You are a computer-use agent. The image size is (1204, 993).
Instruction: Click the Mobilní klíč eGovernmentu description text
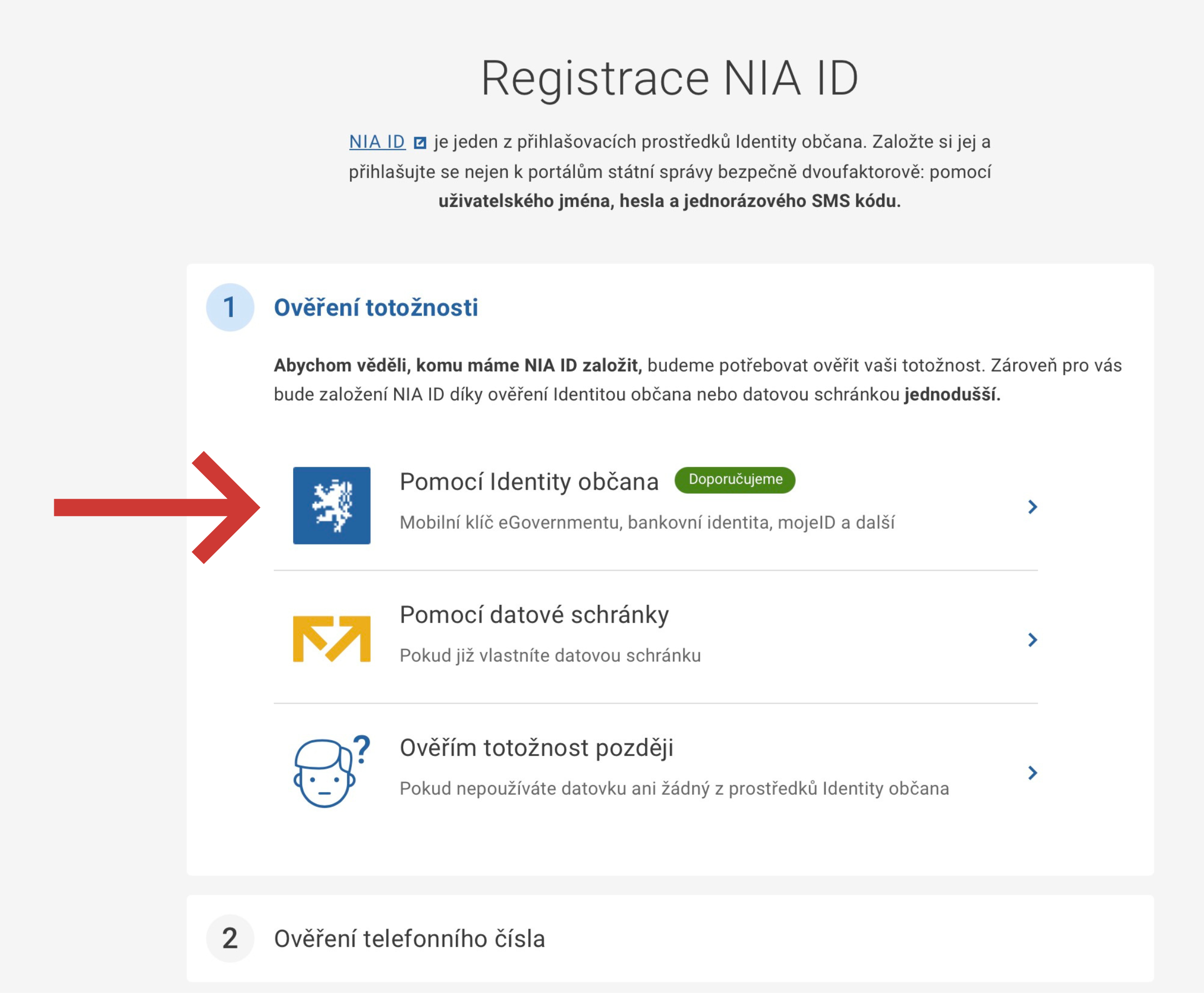647,522
